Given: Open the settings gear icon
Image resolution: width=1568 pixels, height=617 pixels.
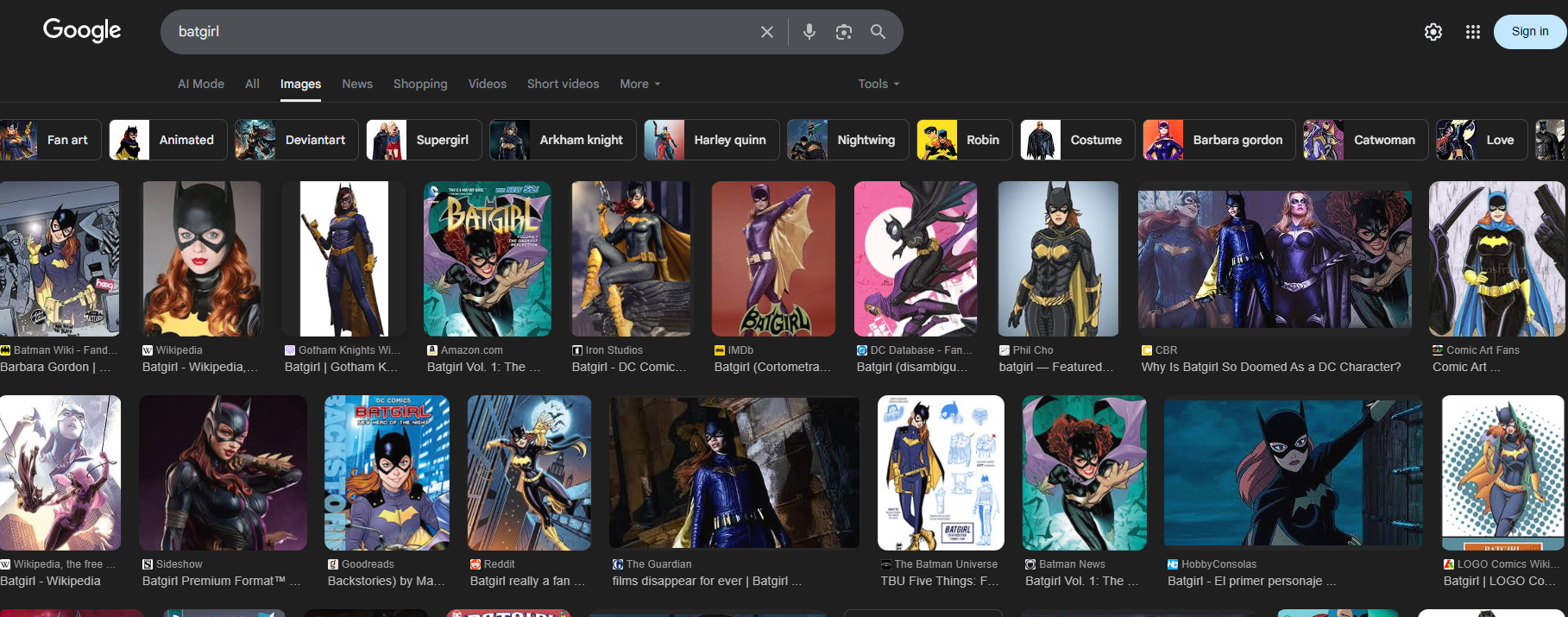Looking at the screenshot, I should point(1433,32).
